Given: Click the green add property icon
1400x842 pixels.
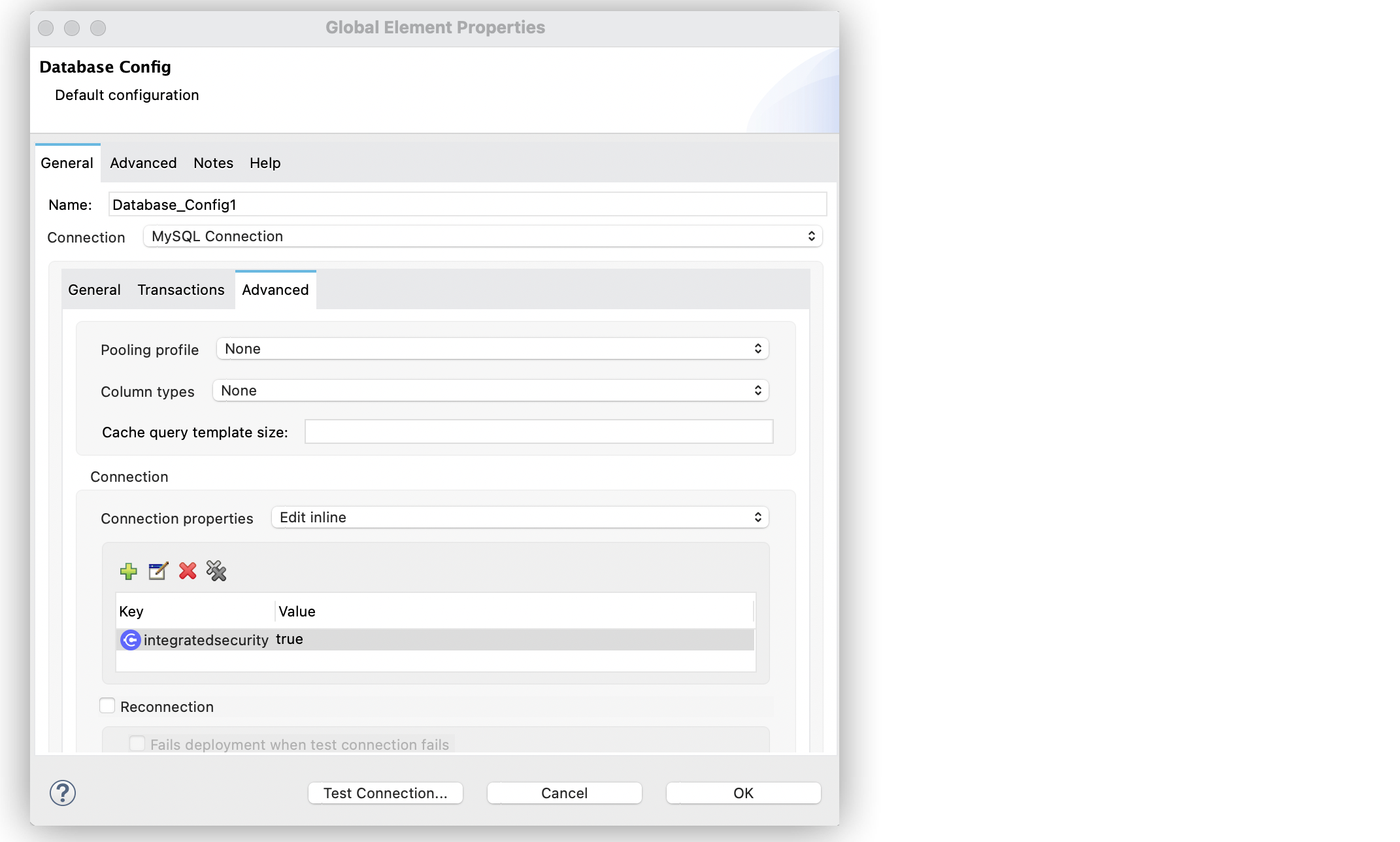Looking at the screenshot, I should coord(128,571).
